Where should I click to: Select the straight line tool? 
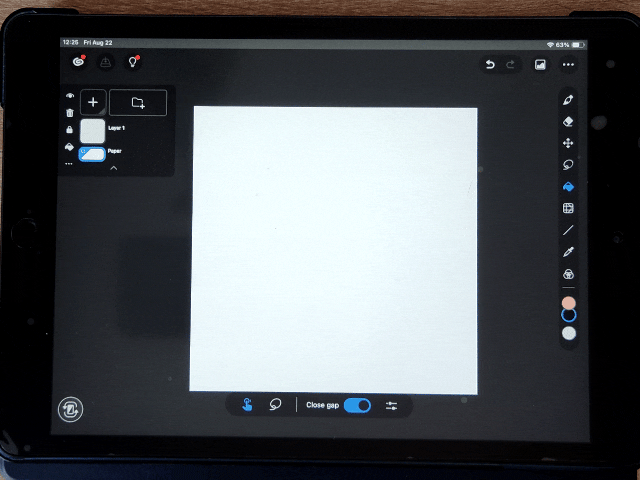[568, 230]
